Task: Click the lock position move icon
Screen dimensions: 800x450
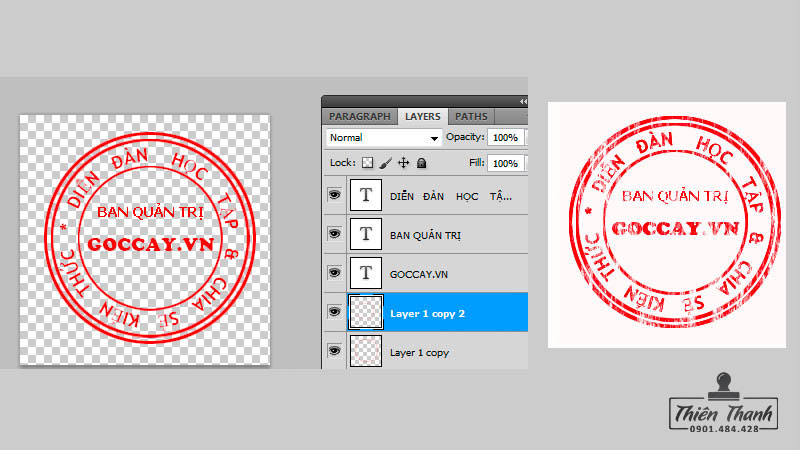Action: pyautogui.click(x=404, y=162)
